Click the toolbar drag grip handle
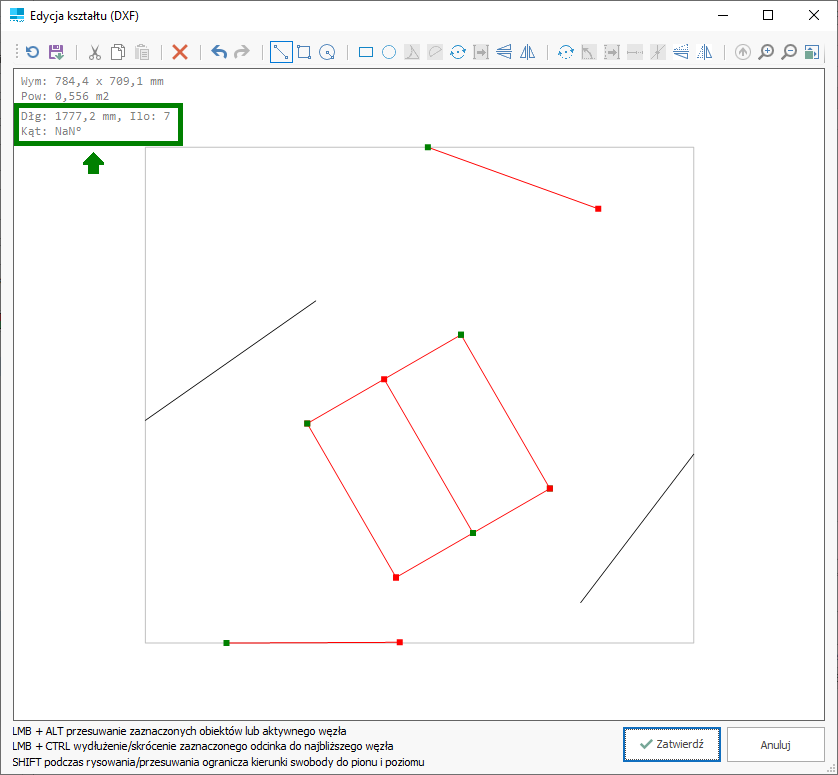This screenshot has width=838, height=775. [17, 52]
